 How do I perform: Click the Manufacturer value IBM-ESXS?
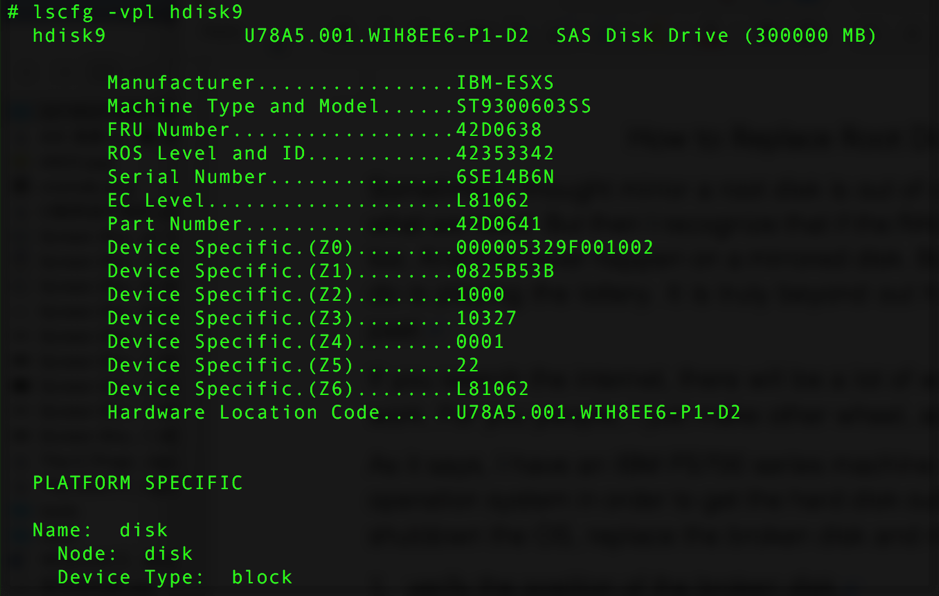coord(505,83)
